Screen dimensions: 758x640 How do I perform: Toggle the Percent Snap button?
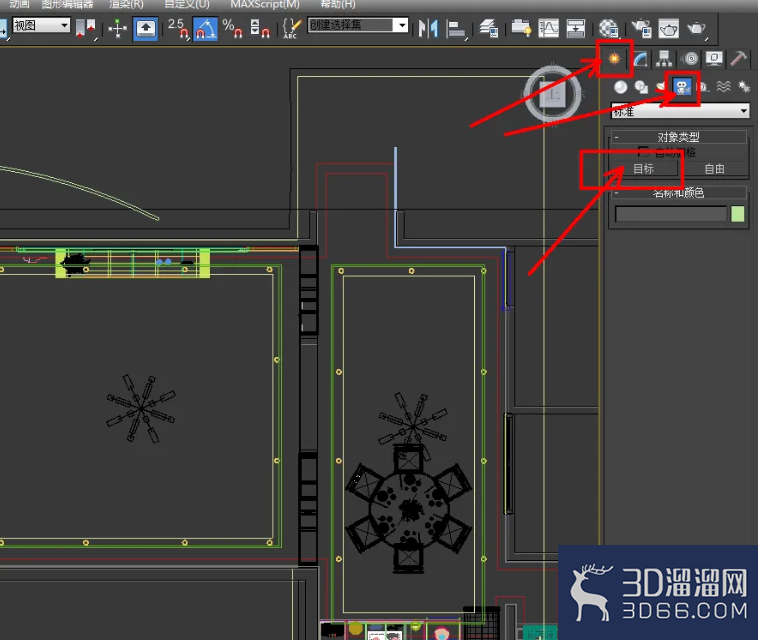point(233,29)
